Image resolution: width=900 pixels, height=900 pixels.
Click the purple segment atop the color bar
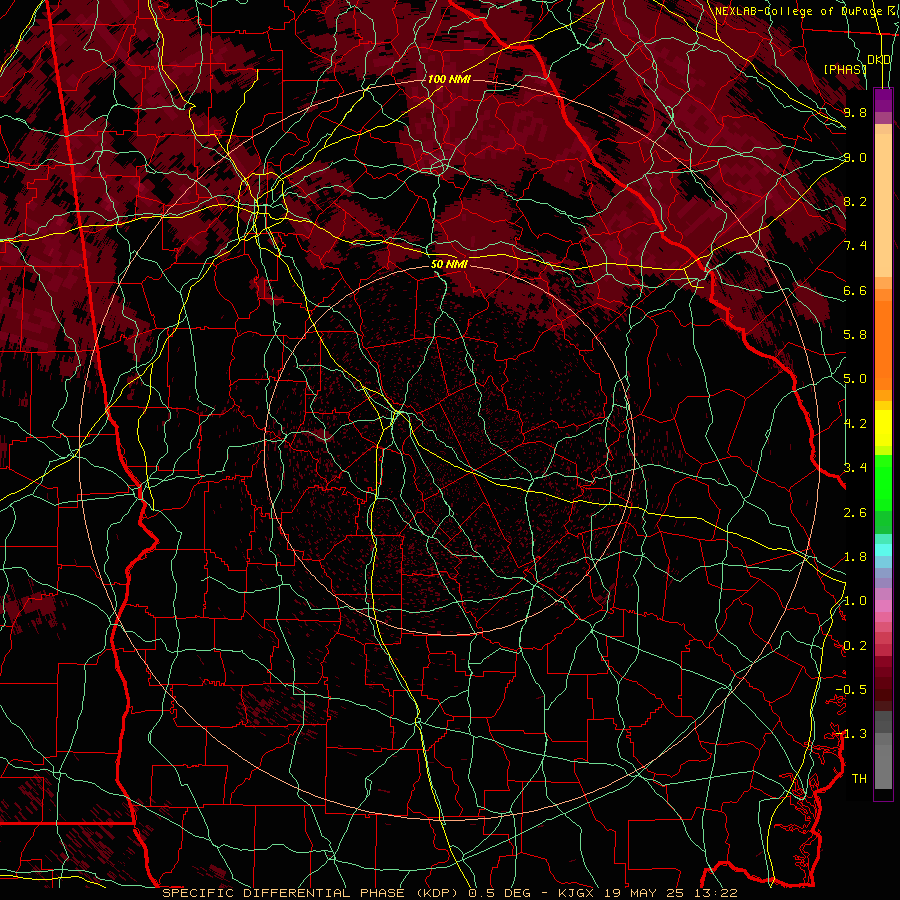tap(883, 100)
